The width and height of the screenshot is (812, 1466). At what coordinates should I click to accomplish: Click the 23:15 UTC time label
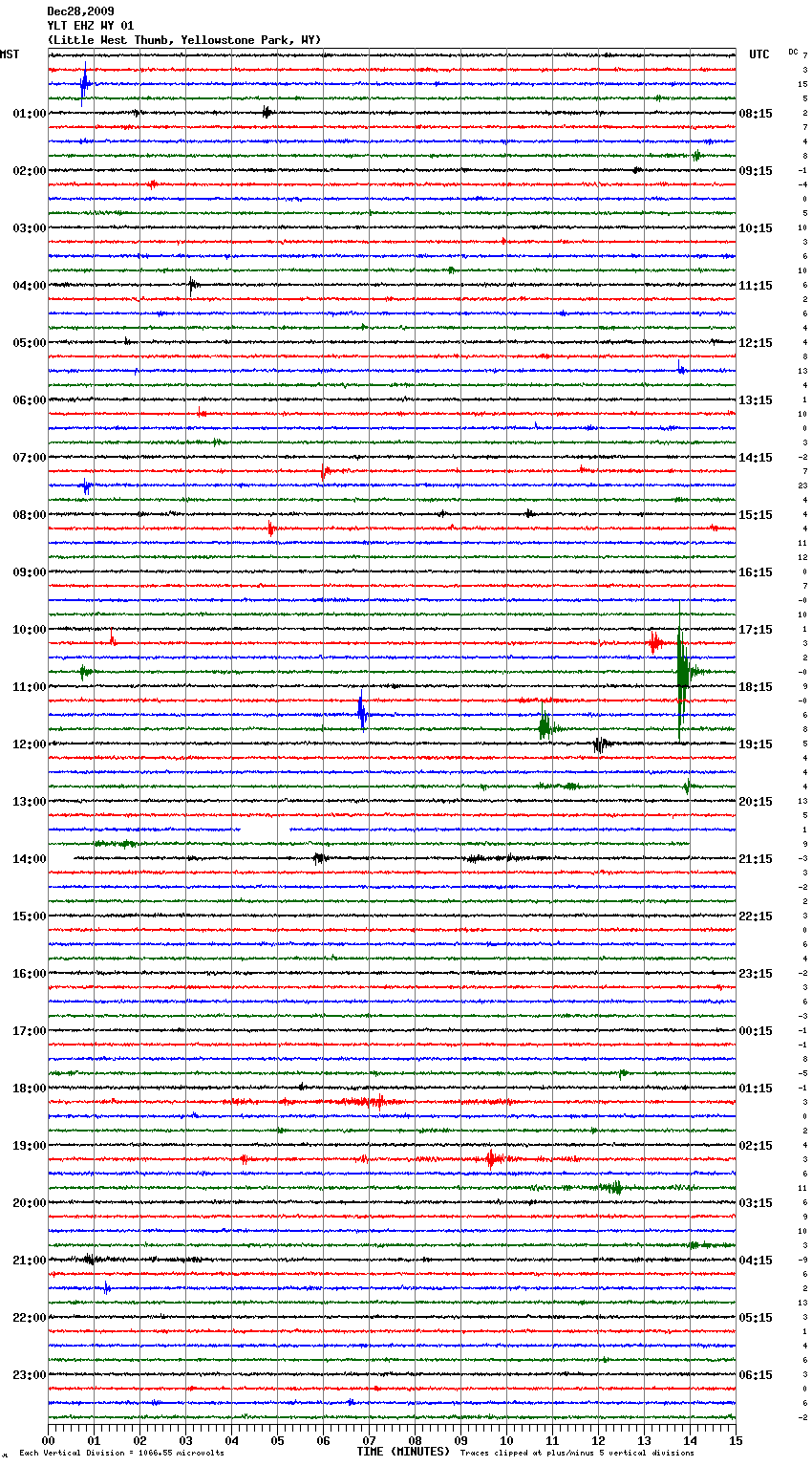click(x=756, y=974)
